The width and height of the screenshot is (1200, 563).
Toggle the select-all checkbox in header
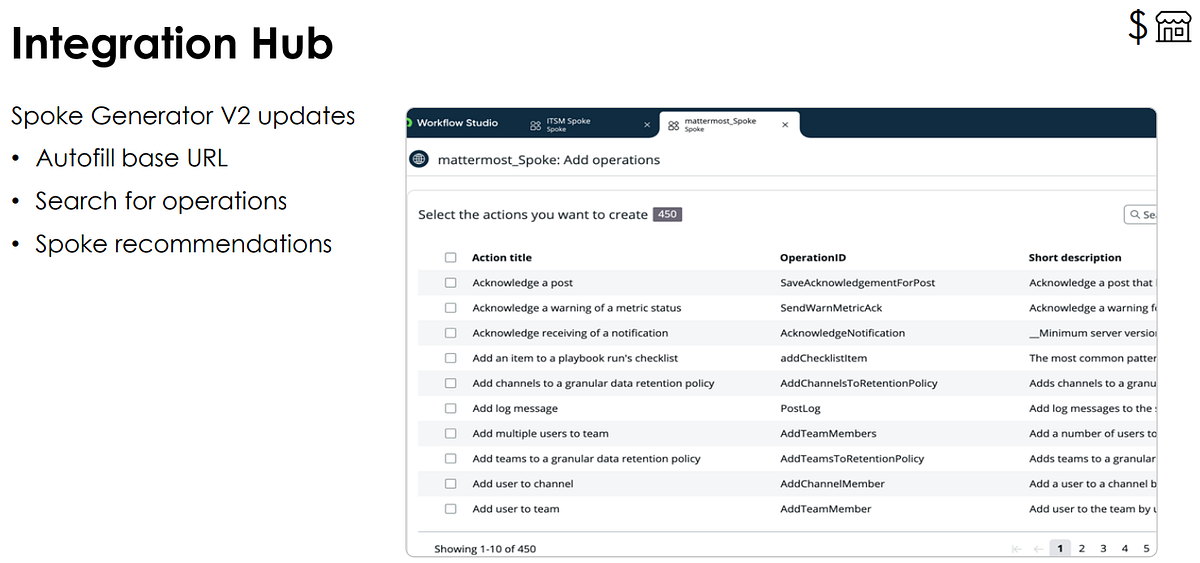pyautogui.click(x=451, y=258)
